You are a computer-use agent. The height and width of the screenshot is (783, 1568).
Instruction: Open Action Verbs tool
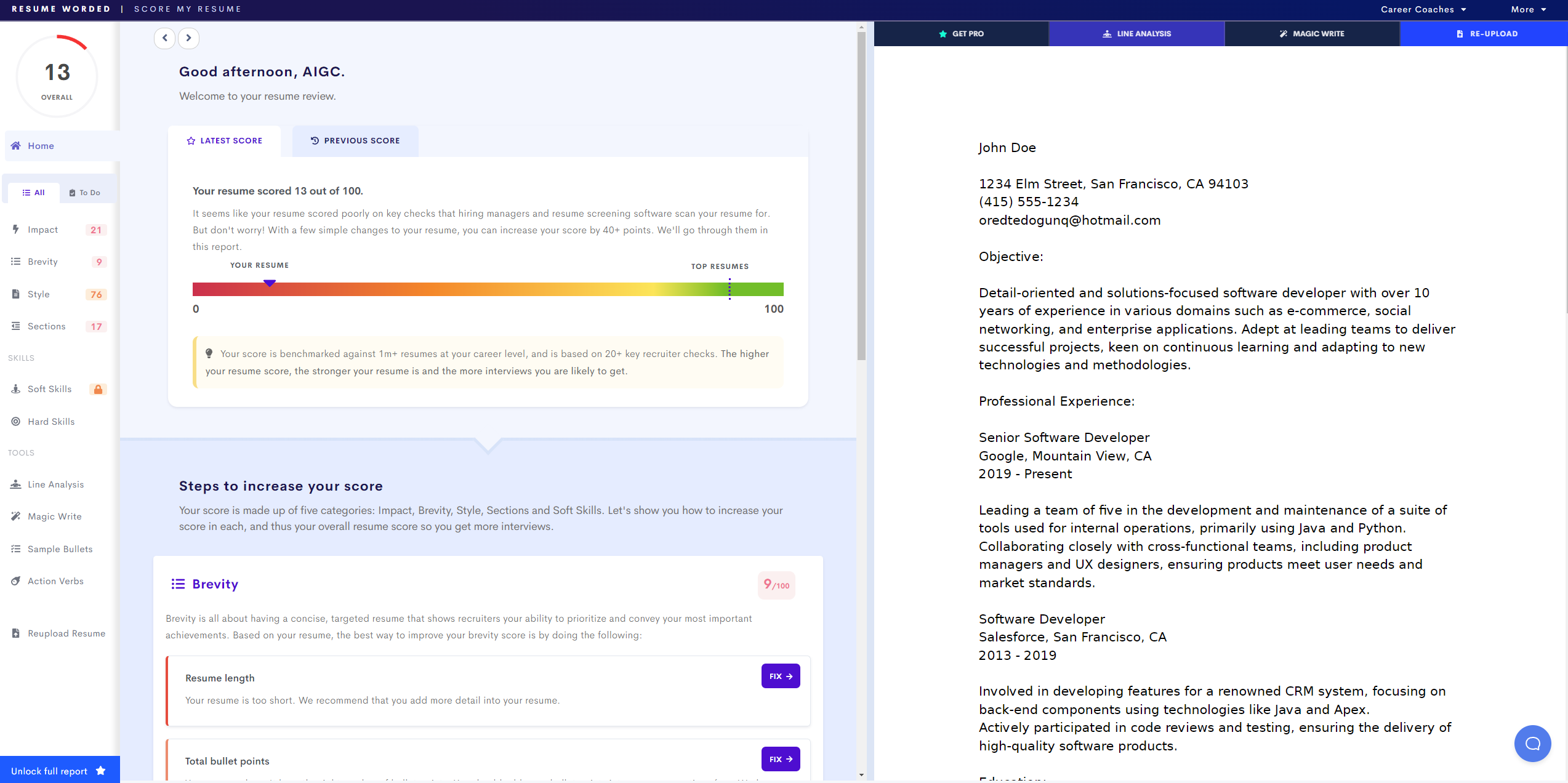pos(55,581)
